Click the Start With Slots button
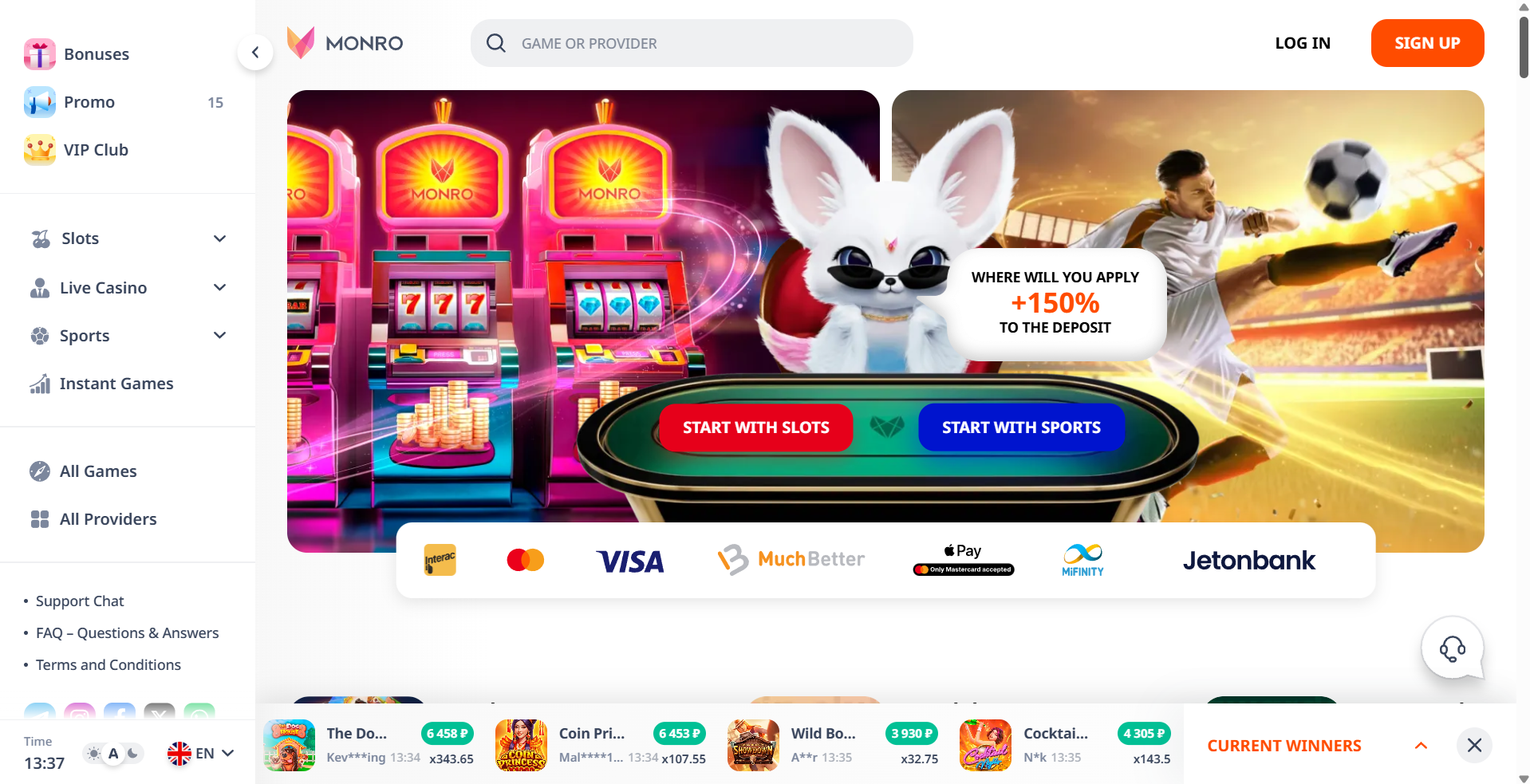1530x784 pixels. 756,427
